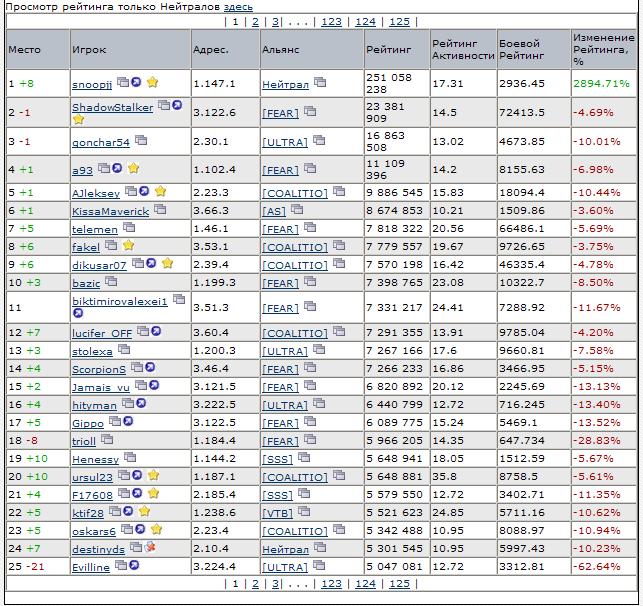Go to page 2 in top pagination
643x606 pixels.
[x=255, y=21]
